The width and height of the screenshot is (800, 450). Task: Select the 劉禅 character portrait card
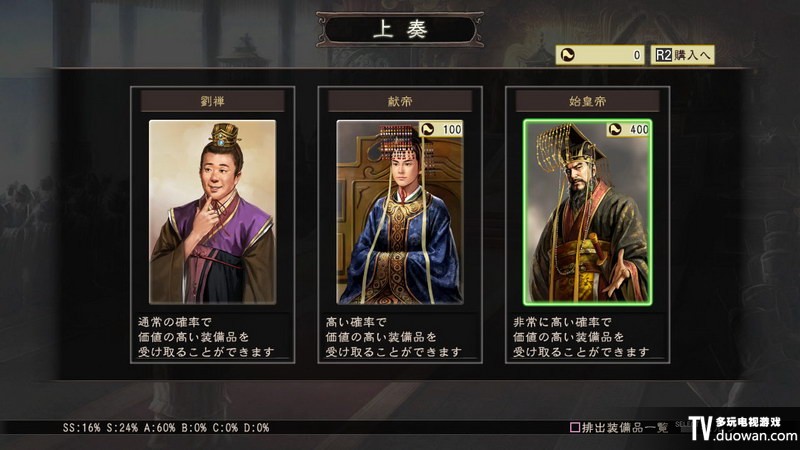click(212, 212)
